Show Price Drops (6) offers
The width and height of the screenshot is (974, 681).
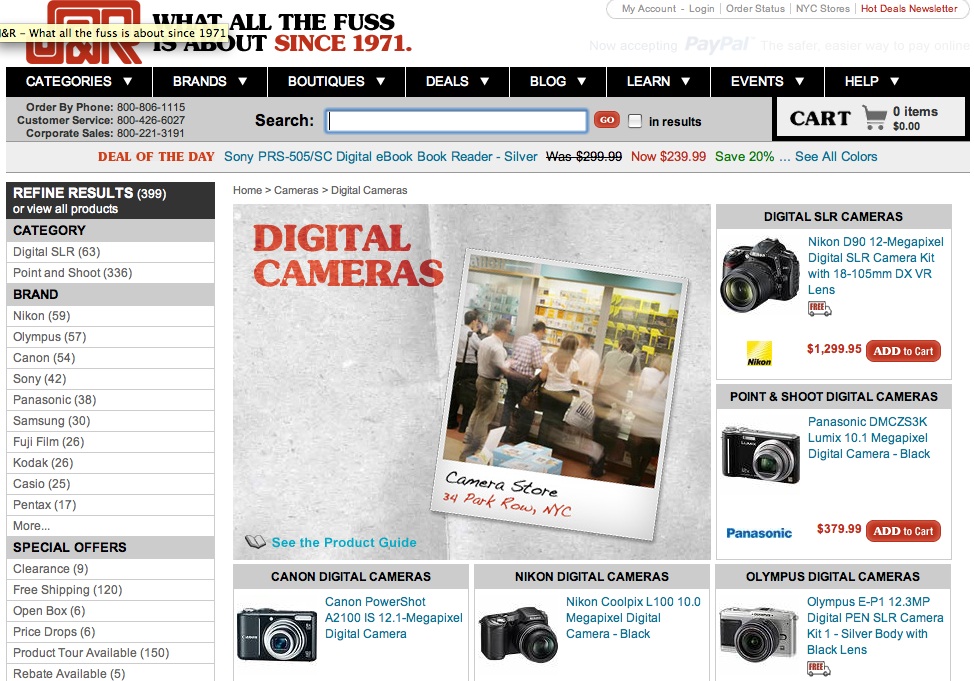pos(111,632)
